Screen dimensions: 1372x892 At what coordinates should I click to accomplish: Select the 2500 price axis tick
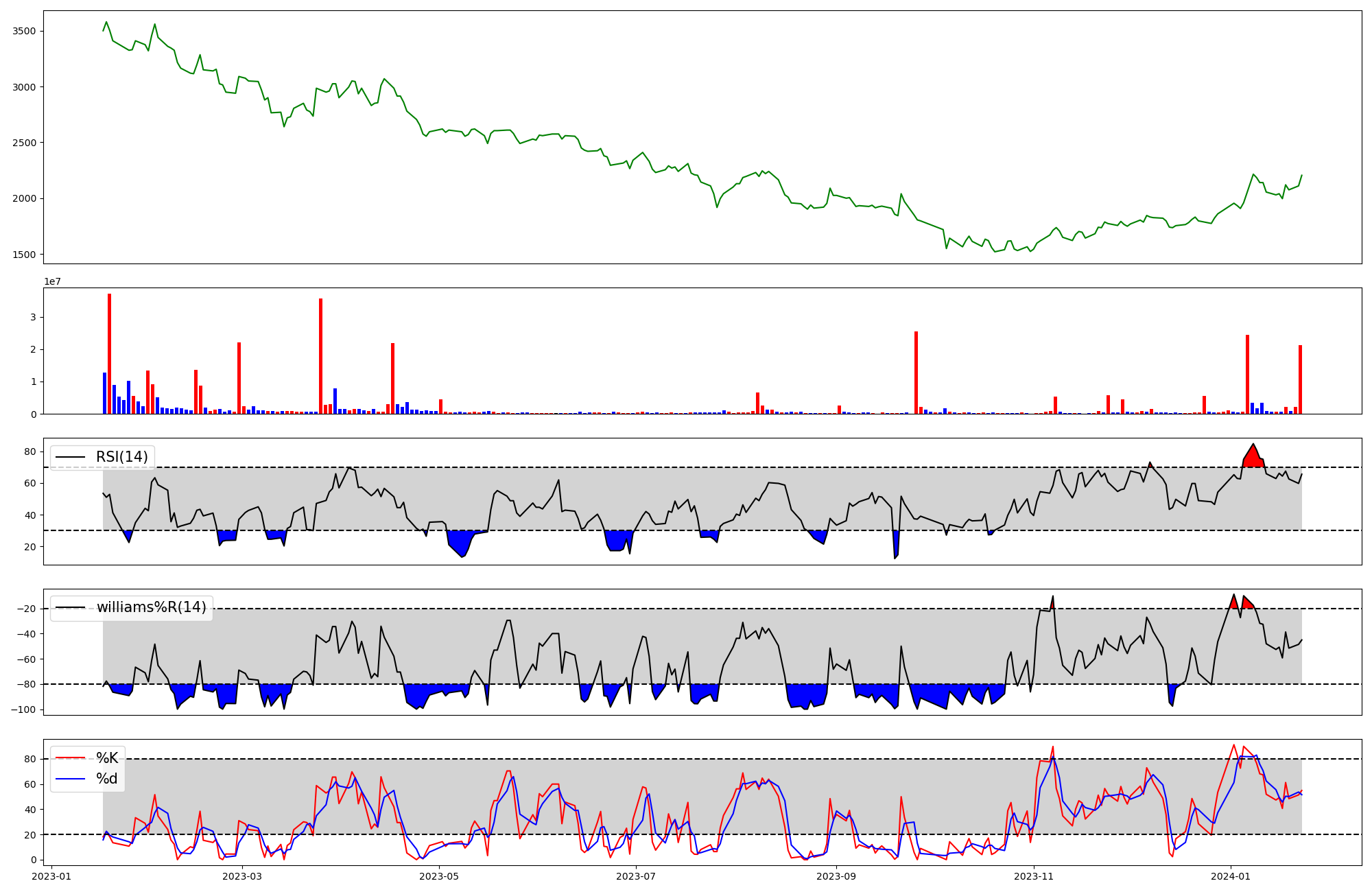[24, 143]
